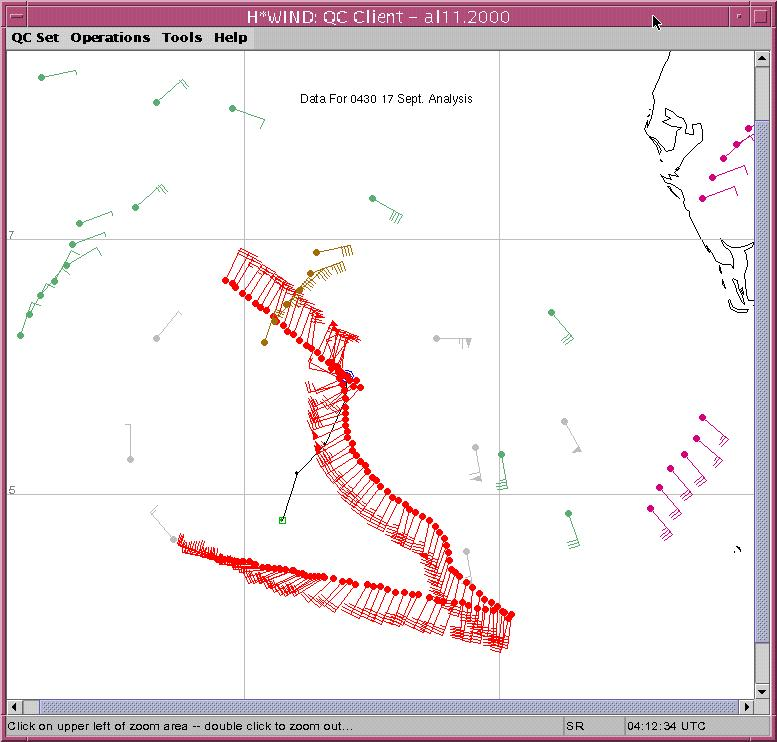Click the SR field in the status bar

tap(590, 725)
